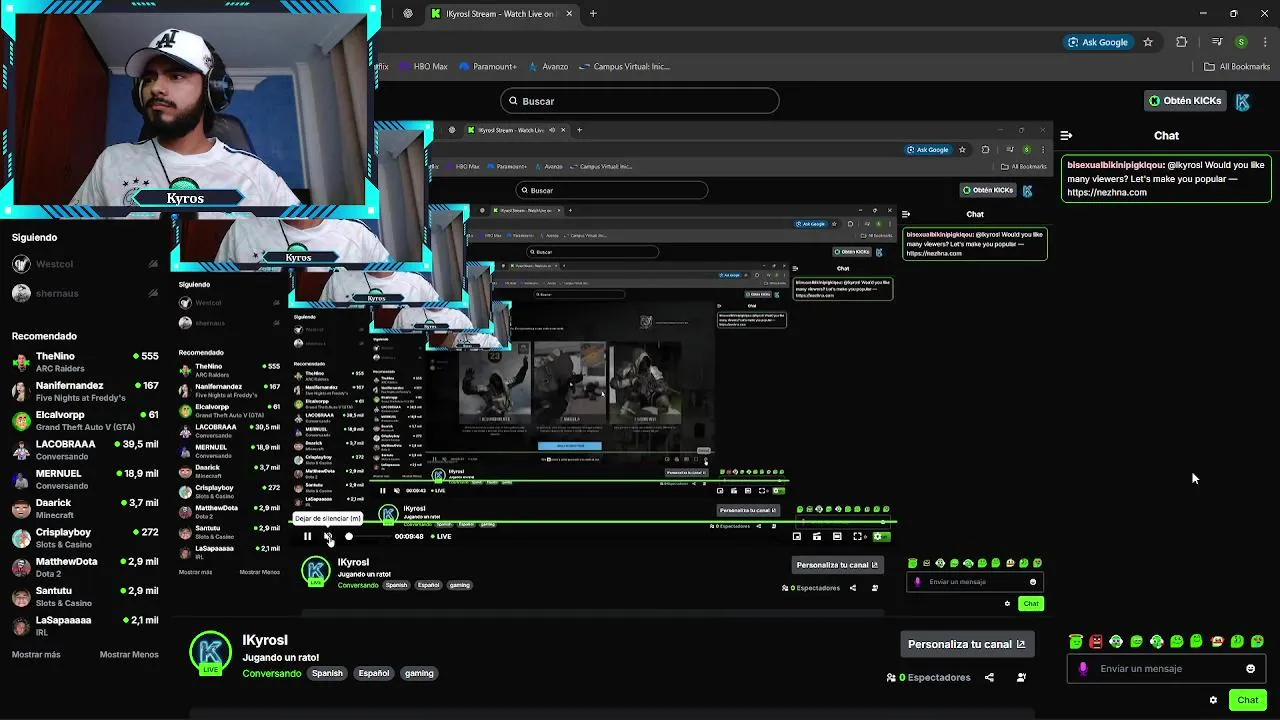Screen dimensions: 1280x720
Task: Open recommended channel LaSapaaaaa
Action: (x=85, y=625)
